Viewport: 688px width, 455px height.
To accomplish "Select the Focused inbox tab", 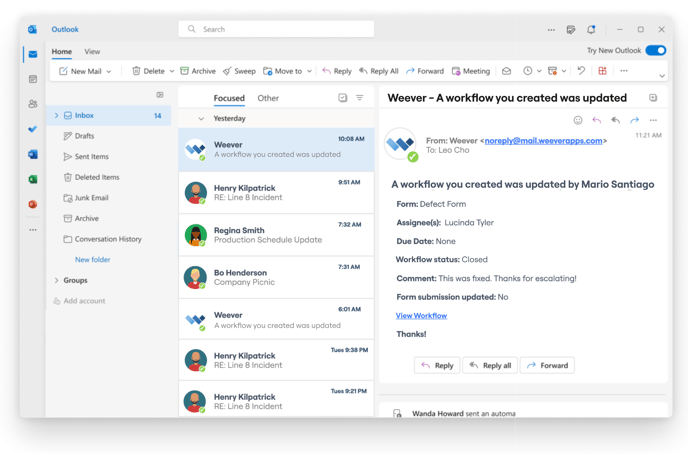I will coord(229,98).
